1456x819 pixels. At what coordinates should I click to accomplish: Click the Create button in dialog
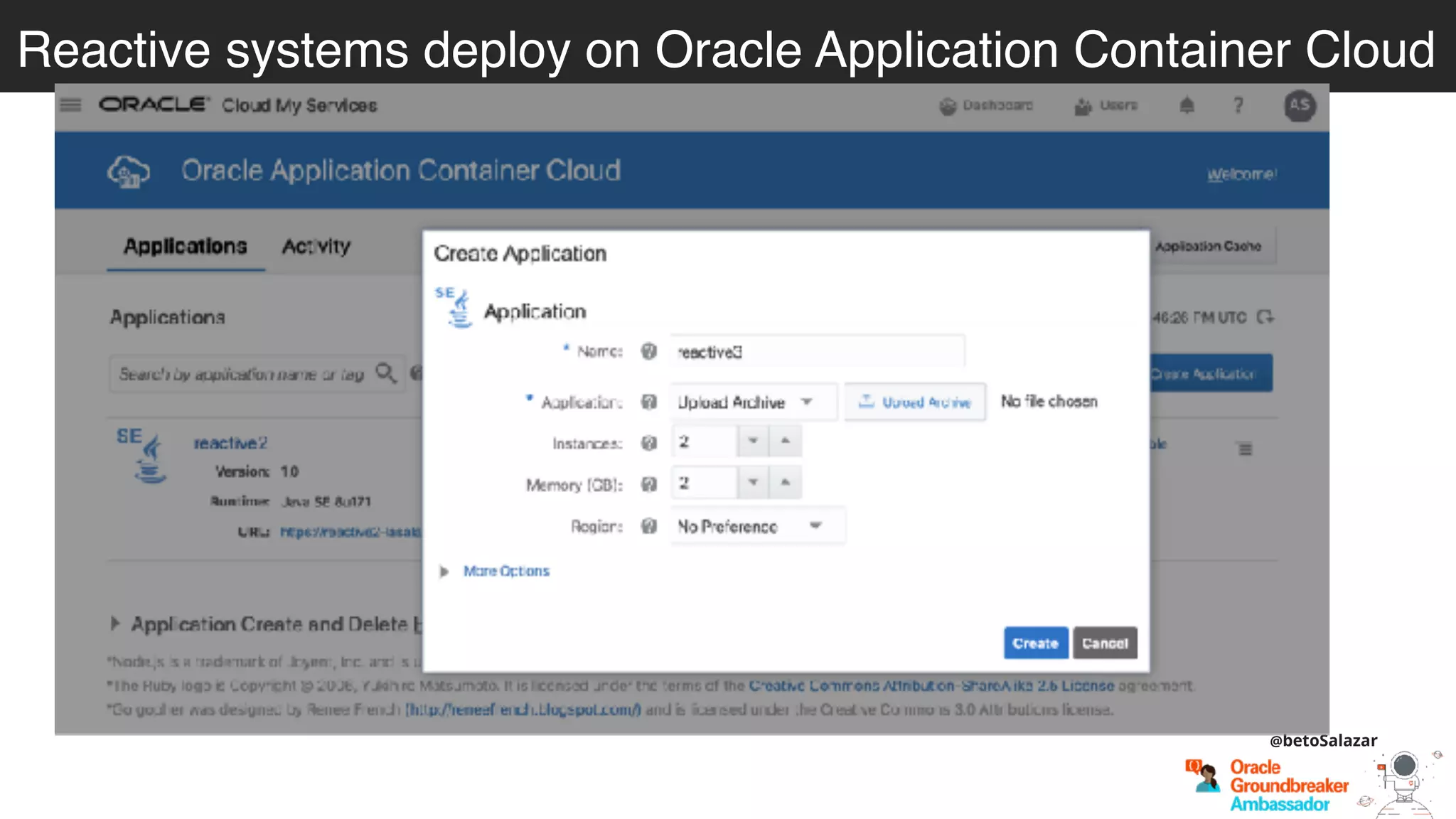(1036, 643)
